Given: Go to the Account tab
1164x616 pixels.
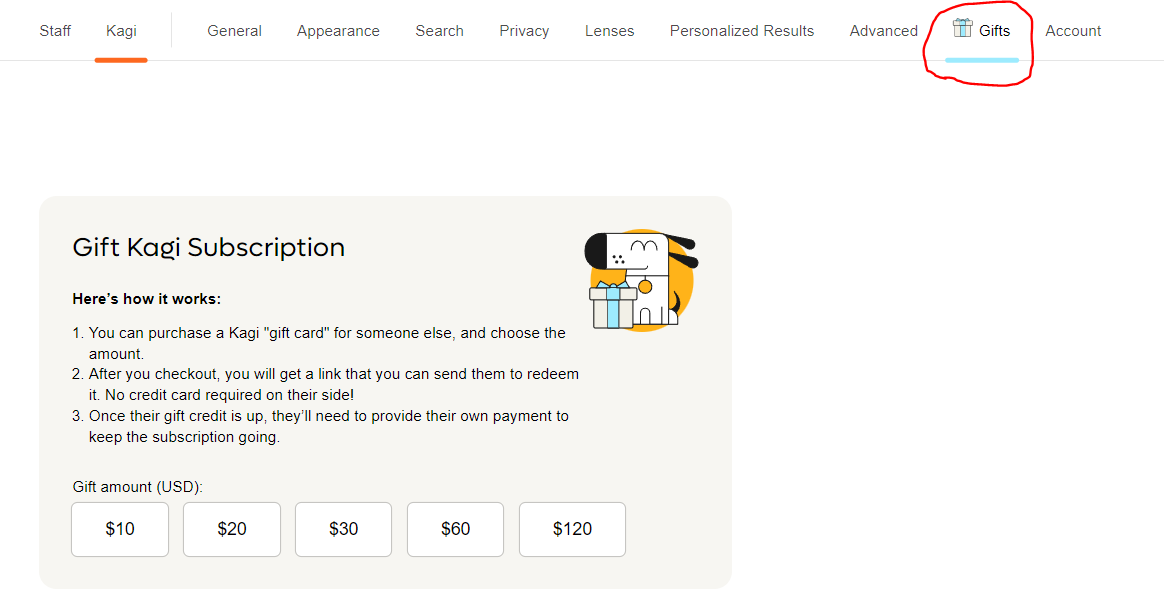Looking at the screenshot, I should pos(1073,31).
